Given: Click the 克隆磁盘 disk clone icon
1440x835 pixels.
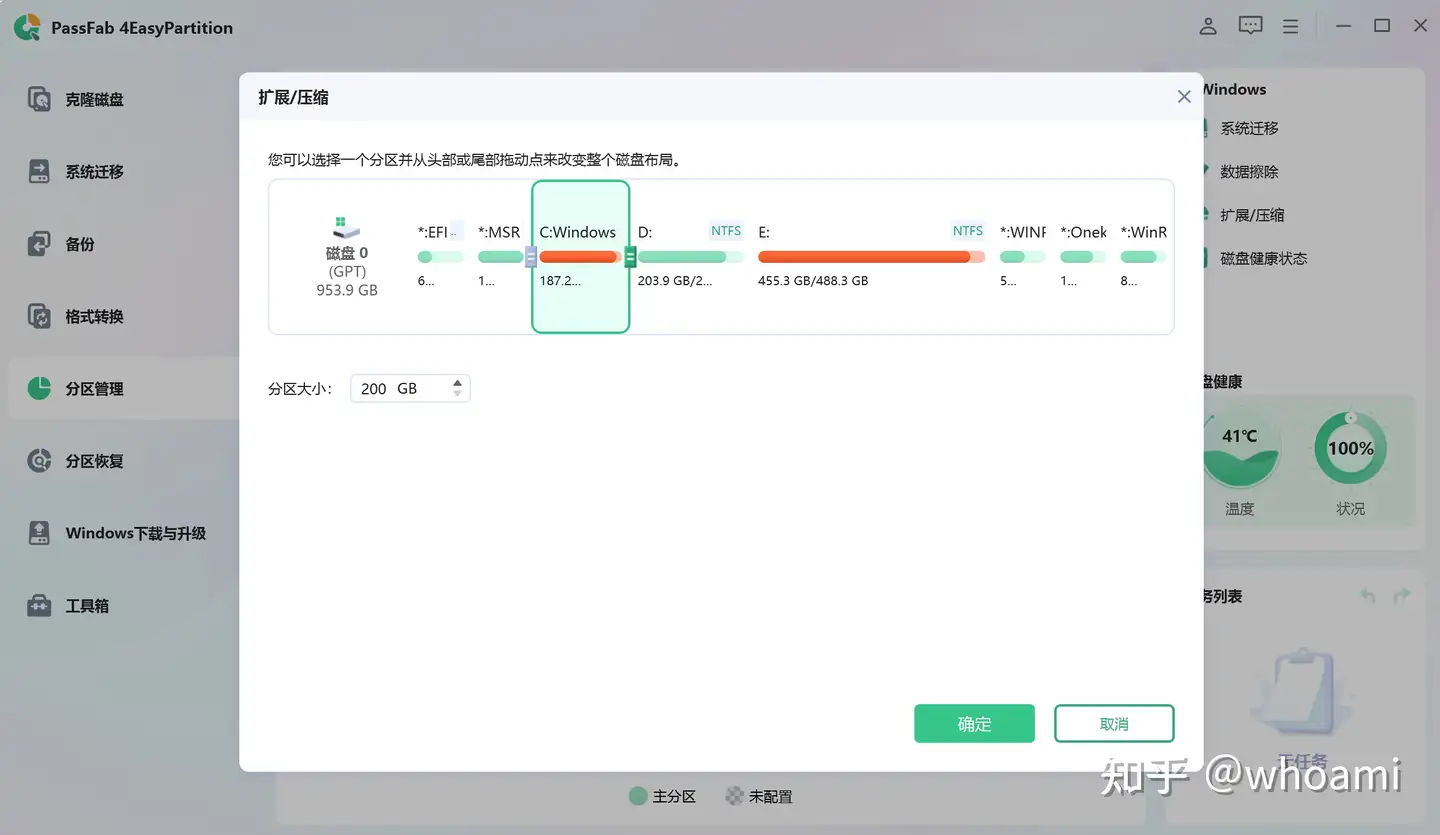Looking at the screenshot, I should pyautogui.click(x=39, y=100).
